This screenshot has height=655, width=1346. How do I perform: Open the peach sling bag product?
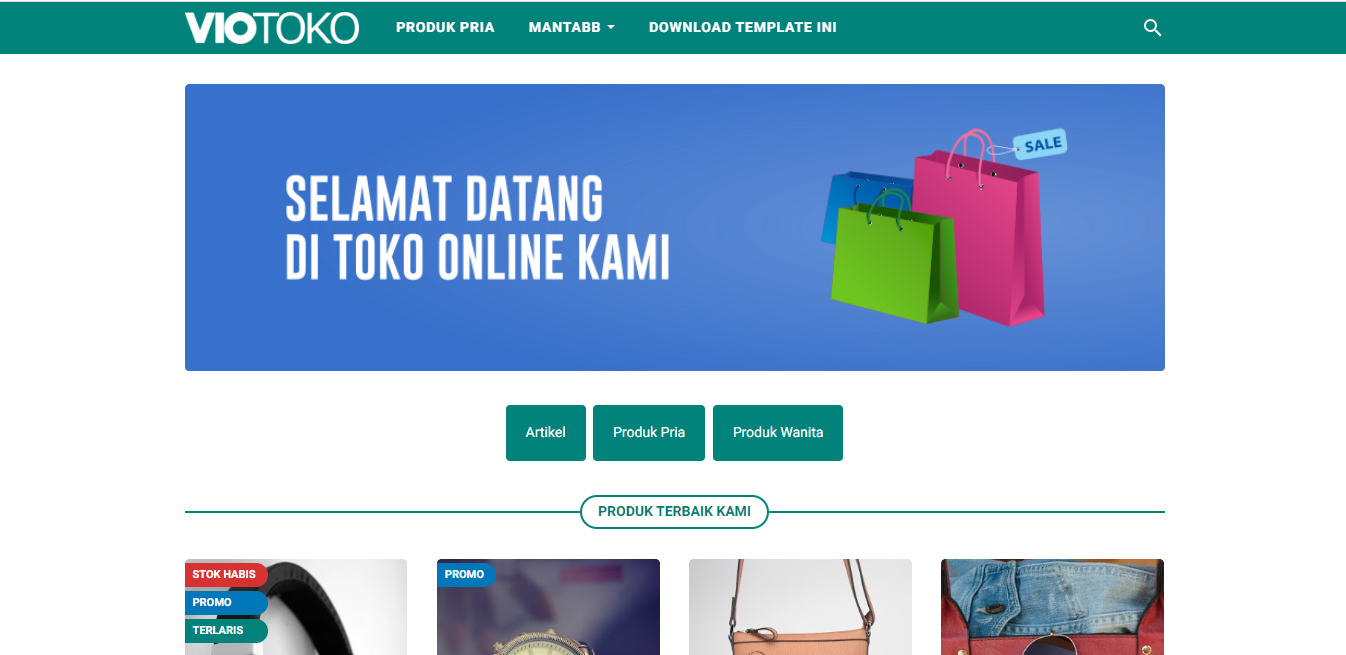point(800,607)
